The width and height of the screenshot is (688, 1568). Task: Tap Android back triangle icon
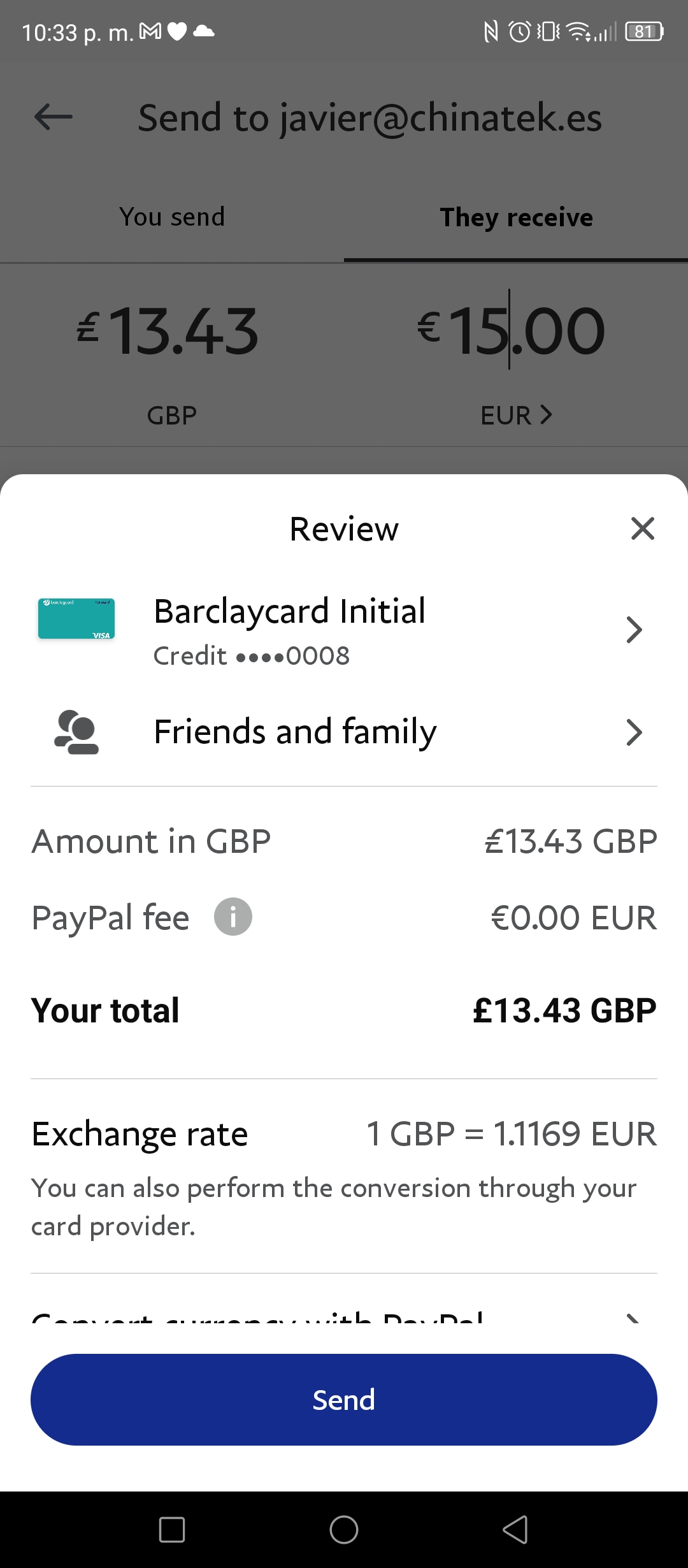coord(515,1530)
